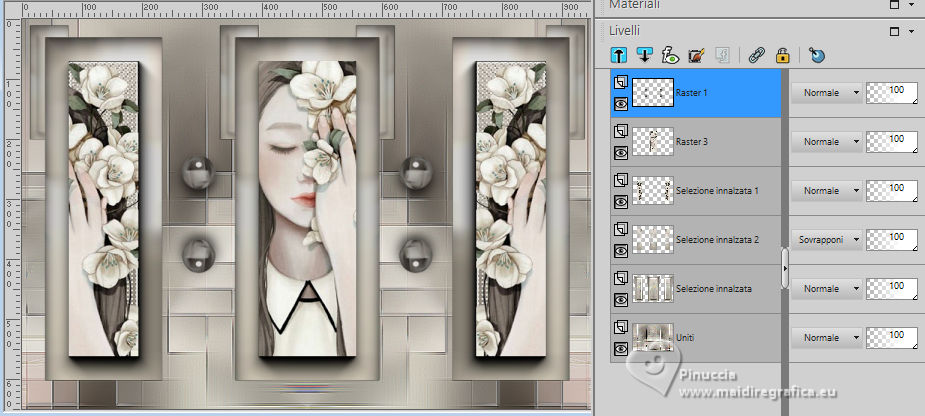The height and width of the screenshot is (416, 925).
Task: Click the Materiali panel title
Action: [x=635, y=5]
